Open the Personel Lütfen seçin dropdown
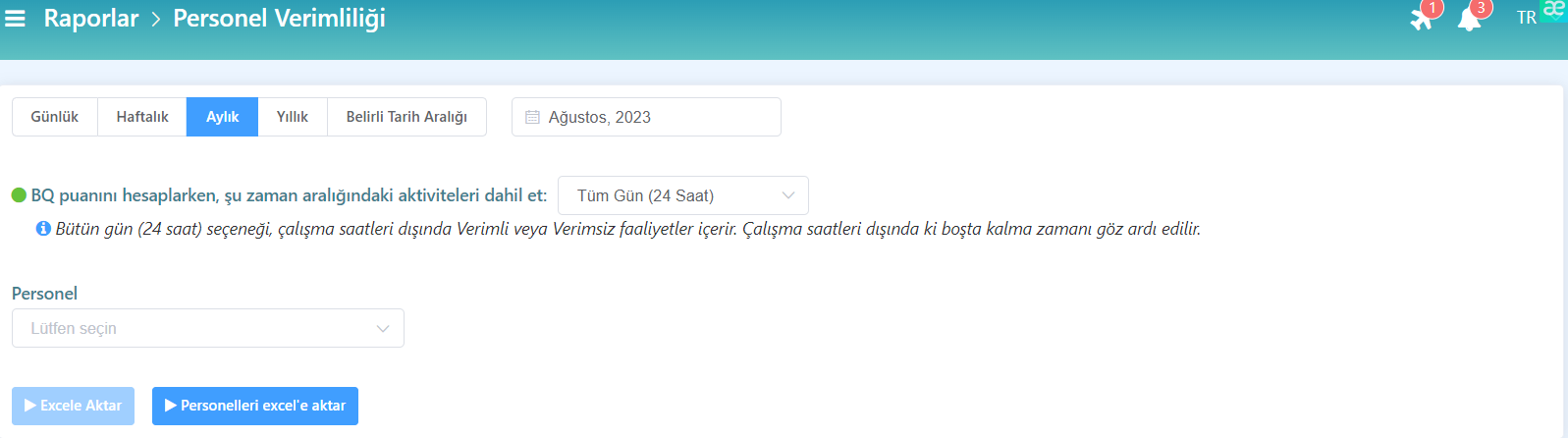Viewport: 1568px width, 438px height. 207,328
